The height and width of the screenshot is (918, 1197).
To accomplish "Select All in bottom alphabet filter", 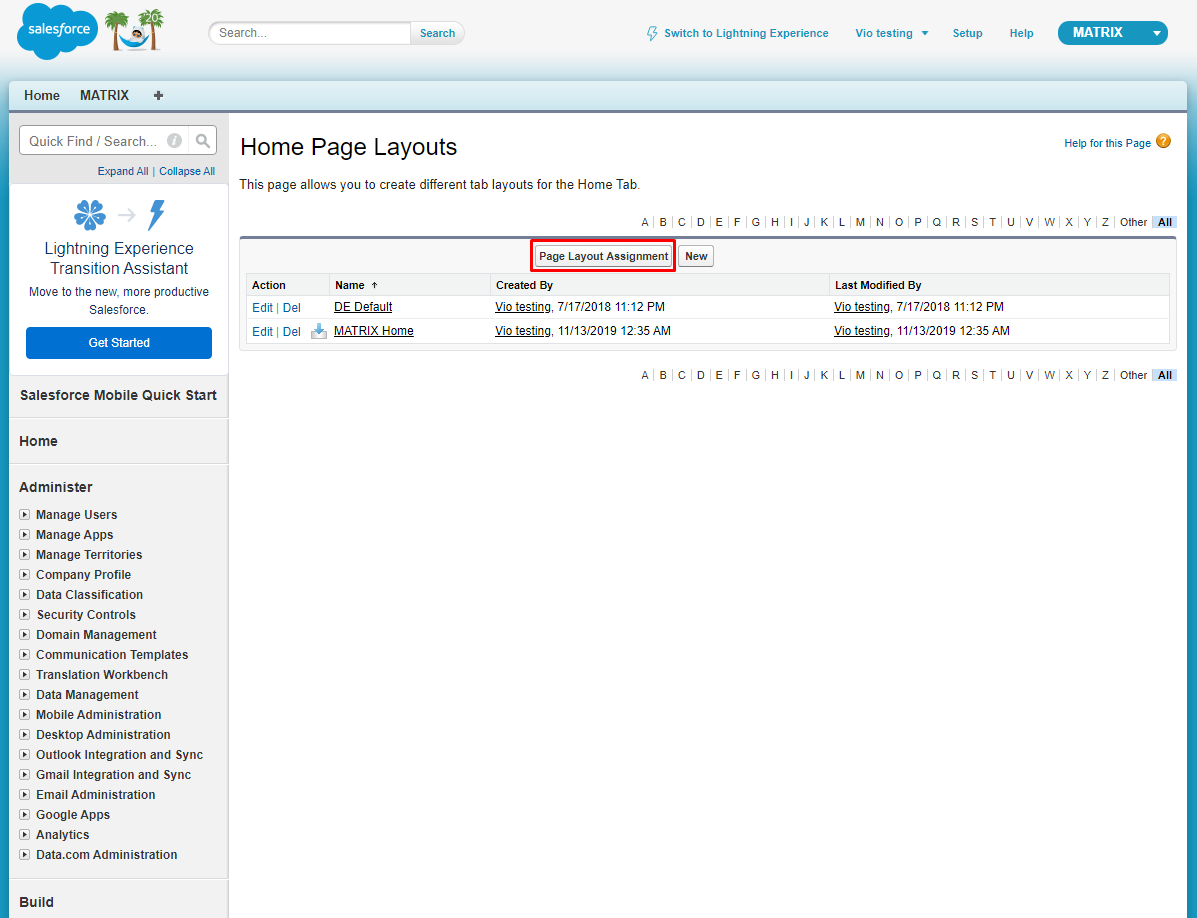I will coord(1164,375).
